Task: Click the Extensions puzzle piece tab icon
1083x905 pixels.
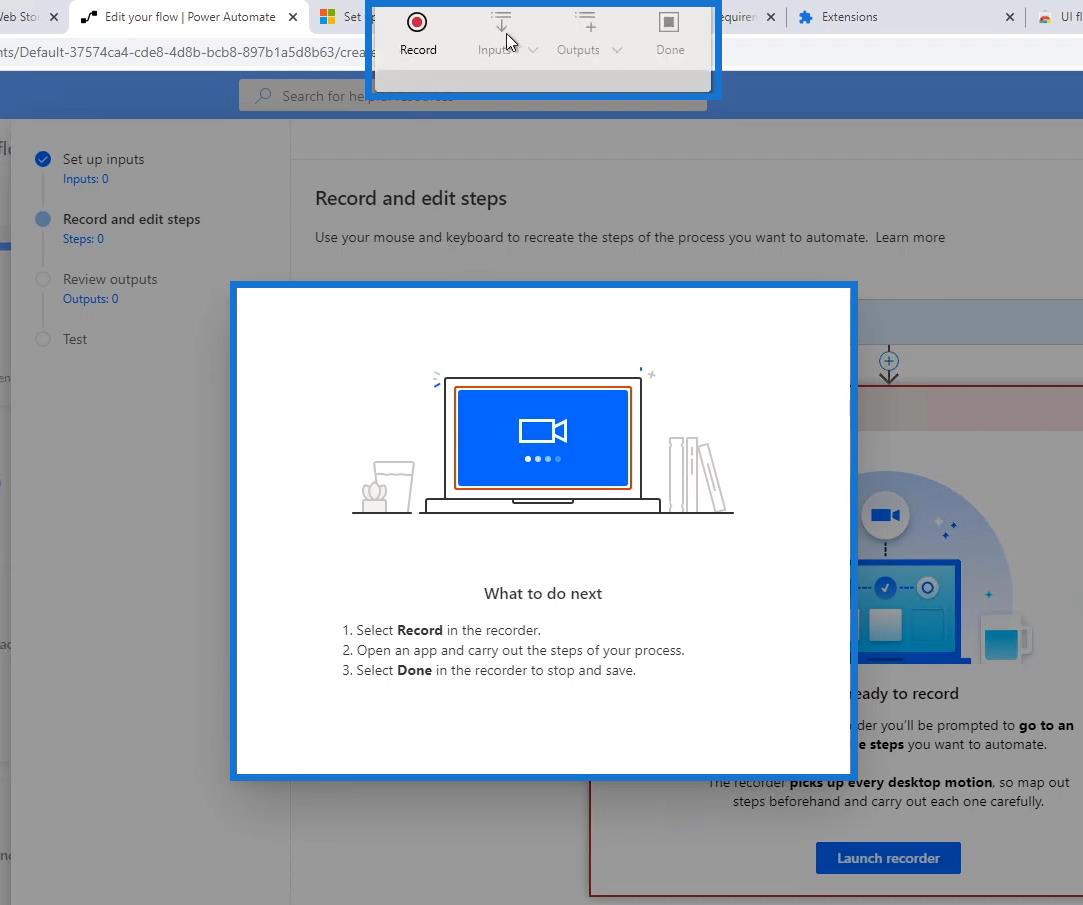Action: (x=805, y=17)
